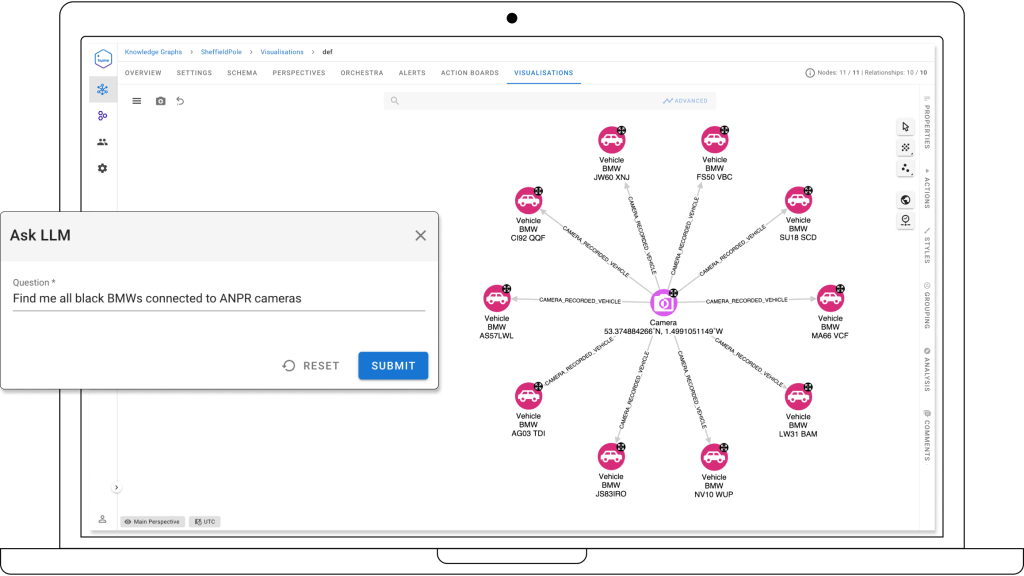The width and height of the screenshot is (1024, 576).
Task: Click the undo arrow icon in the visualisation toolbar
Action: click(180, 101)
